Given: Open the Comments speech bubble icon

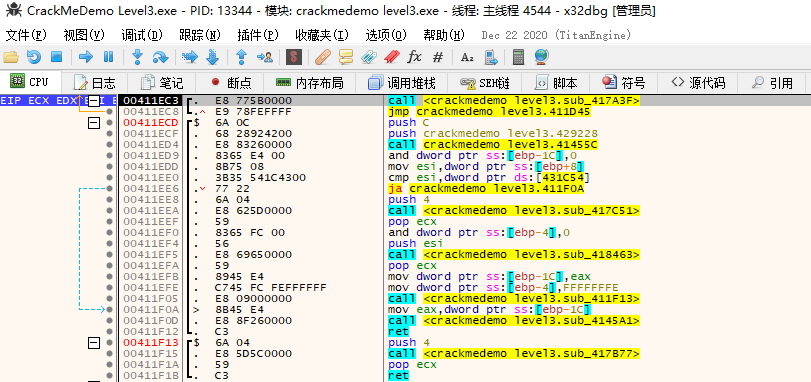Looking at the screenshot, I should coord(346,57).
